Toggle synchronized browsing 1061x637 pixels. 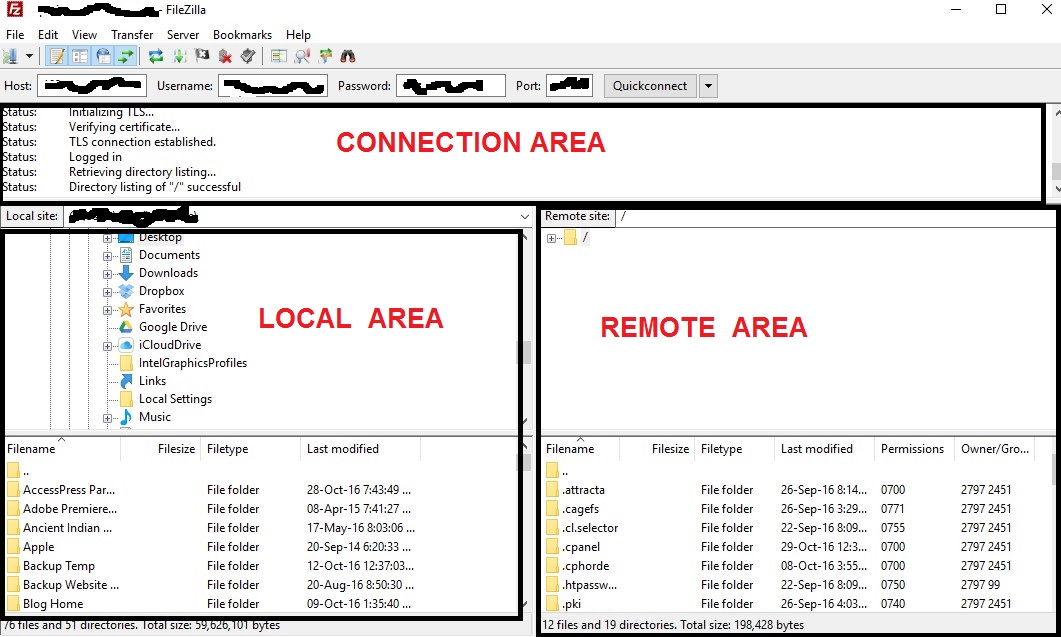click(325, 56)
